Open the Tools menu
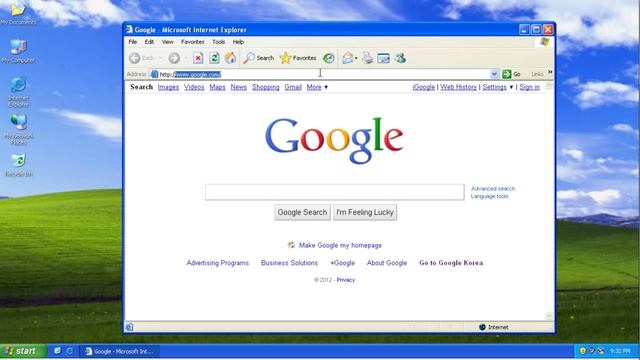 218,42
